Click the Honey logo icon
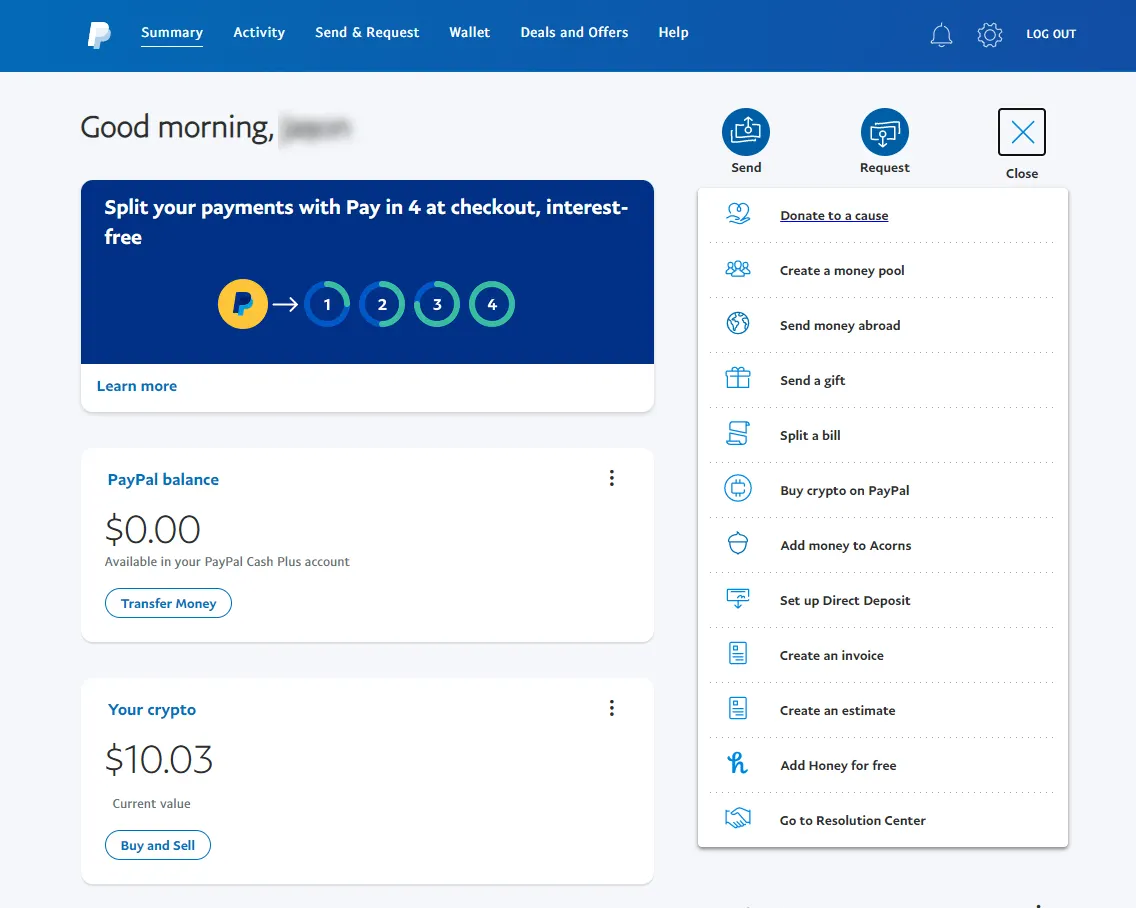 pos(737,763)
